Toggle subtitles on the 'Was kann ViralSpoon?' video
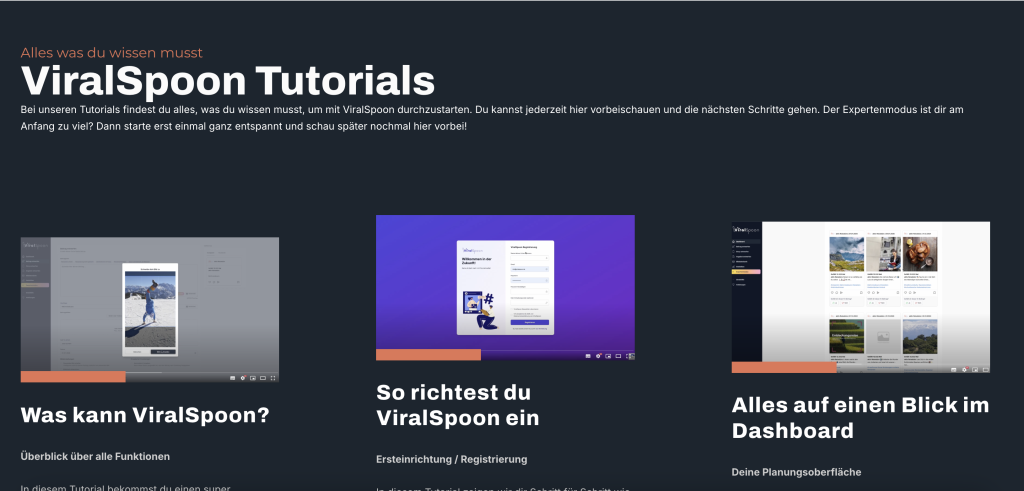 pyautogui.click(x=232, y=378)
